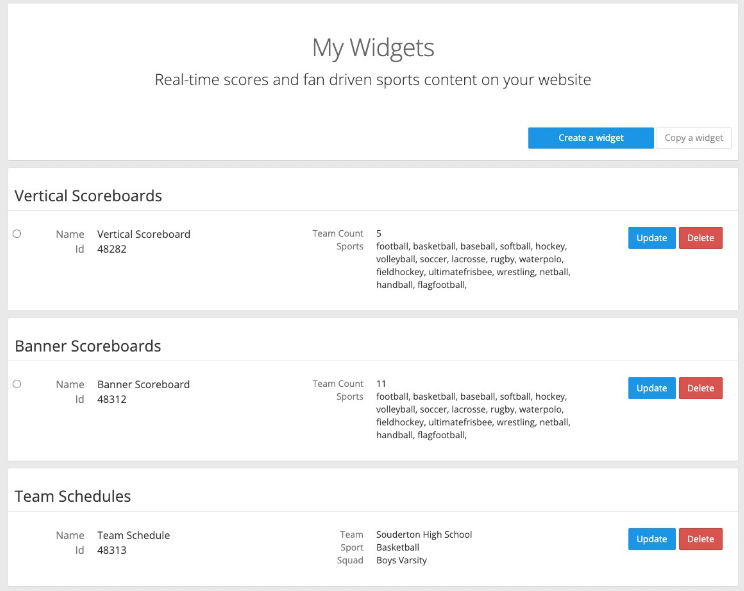744x591 pixels.
Task: Click the Vertical Scoreboards section heading
Action: [x=88, y=196]
